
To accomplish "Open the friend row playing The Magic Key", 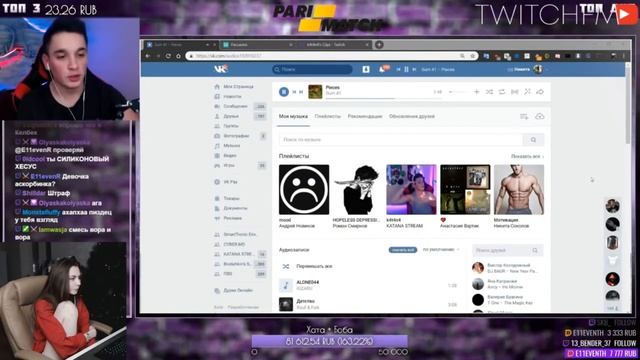I will pos(507,300).
